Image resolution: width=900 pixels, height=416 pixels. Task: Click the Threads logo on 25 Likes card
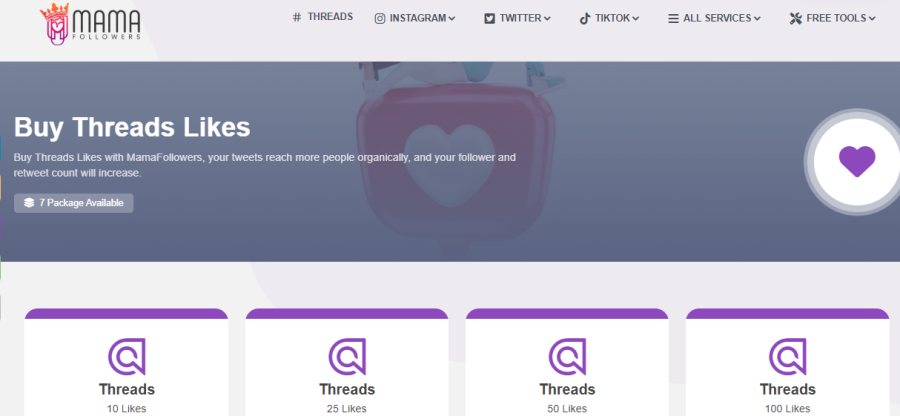tap(347, 357)
